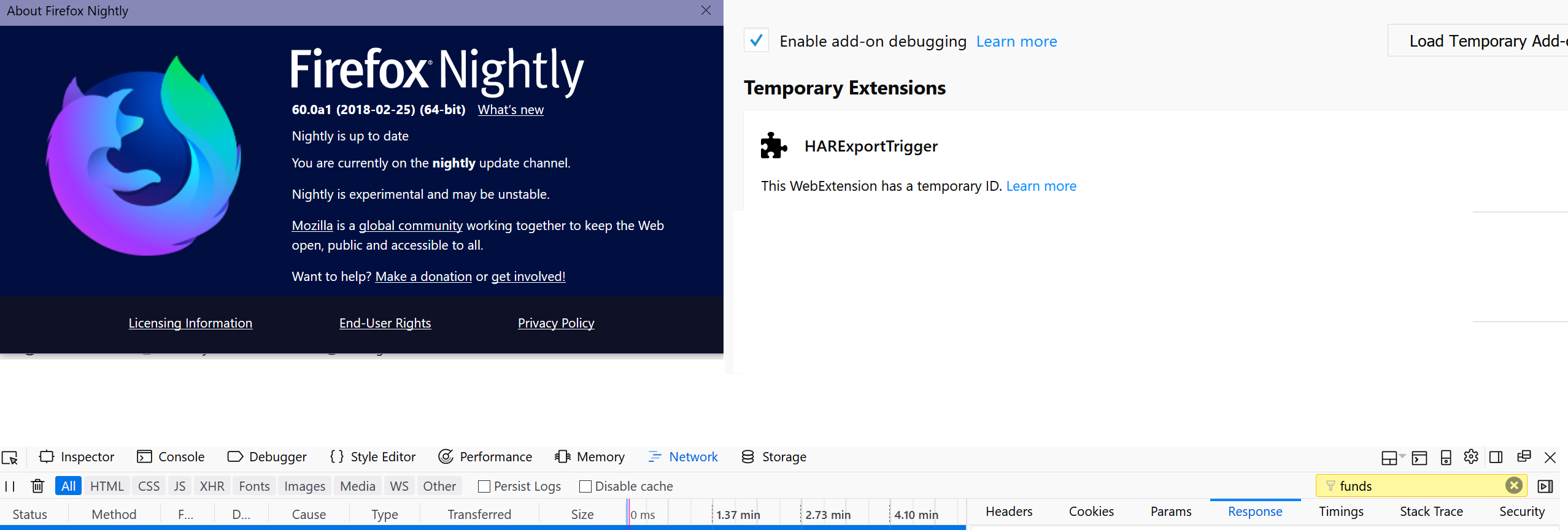Filter requests by HTML
Viewport: 1568px width, 530px height.
pos(107,486)
